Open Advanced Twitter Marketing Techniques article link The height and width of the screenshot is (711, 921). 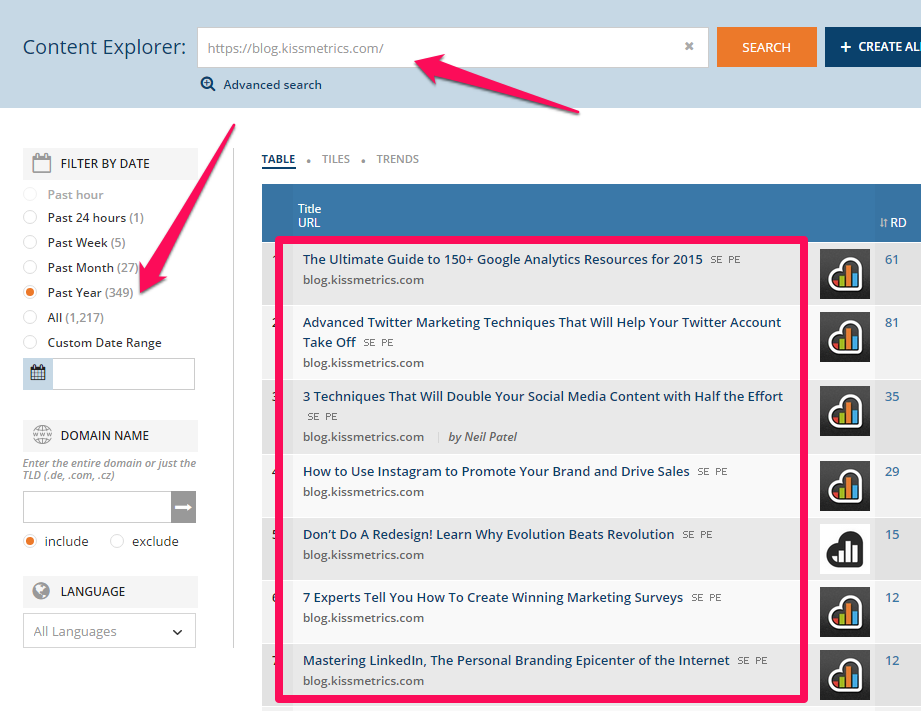(542, 332)
